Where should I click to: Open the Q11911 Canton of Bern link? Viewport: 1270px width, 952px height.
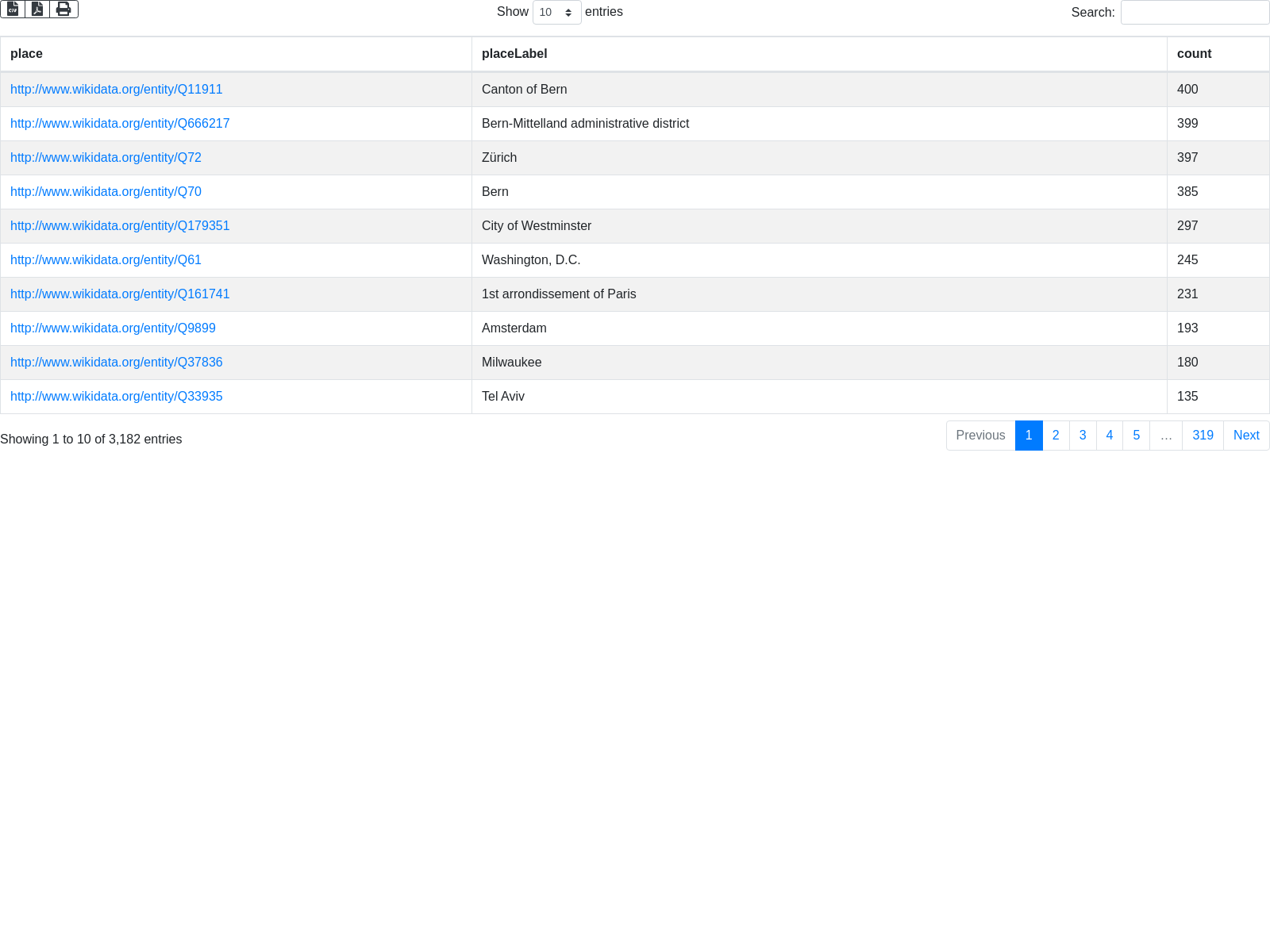(x=116, y=90)
